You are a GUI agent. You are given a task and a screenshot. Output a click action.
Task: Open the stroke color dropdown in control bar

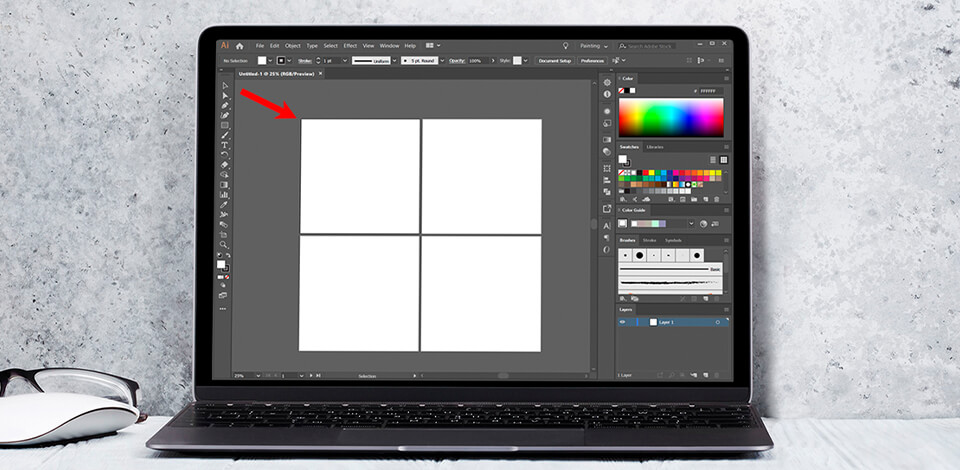tap(289, 61)
